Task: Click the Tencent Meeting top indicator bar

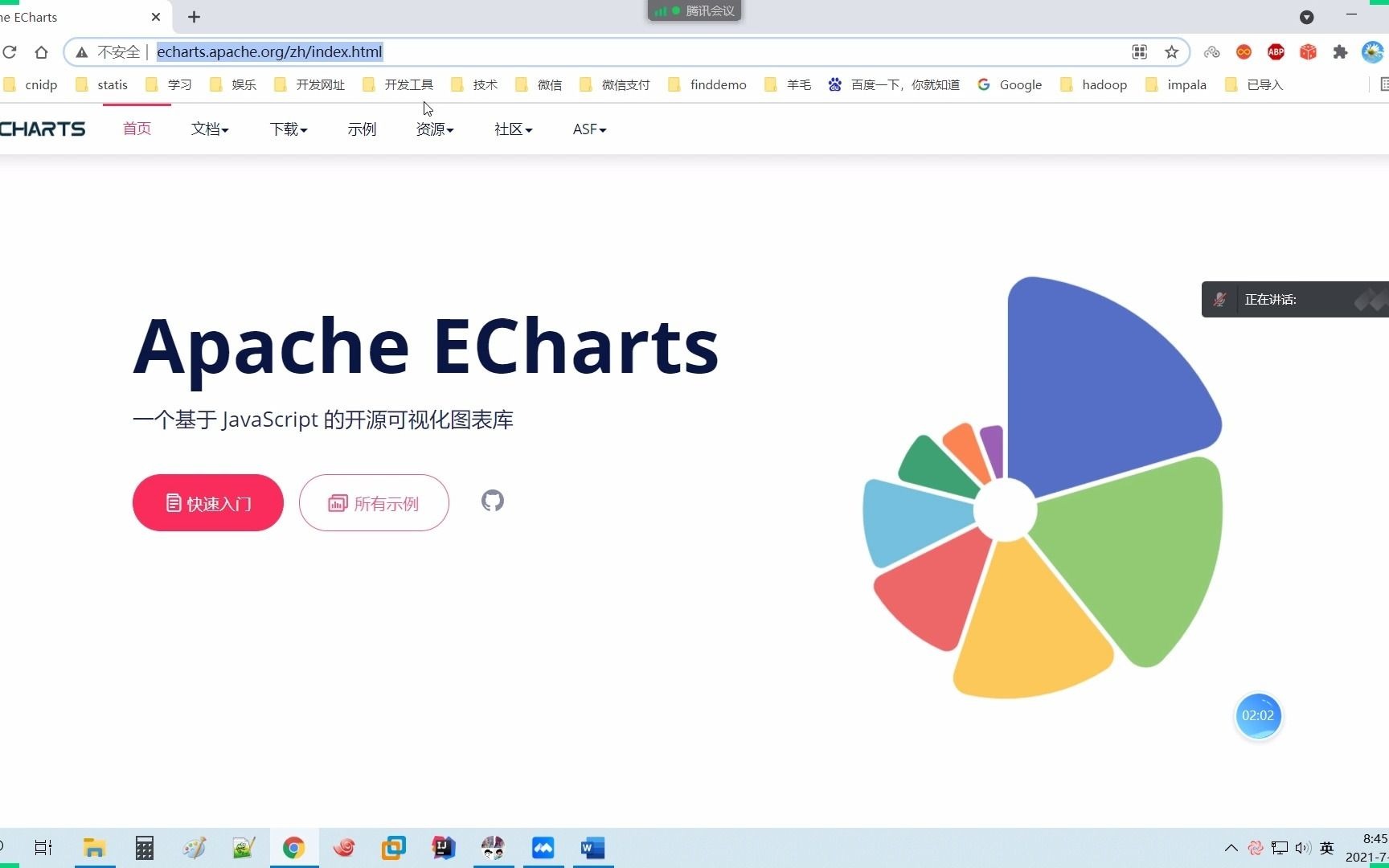Action: point(694,10)
